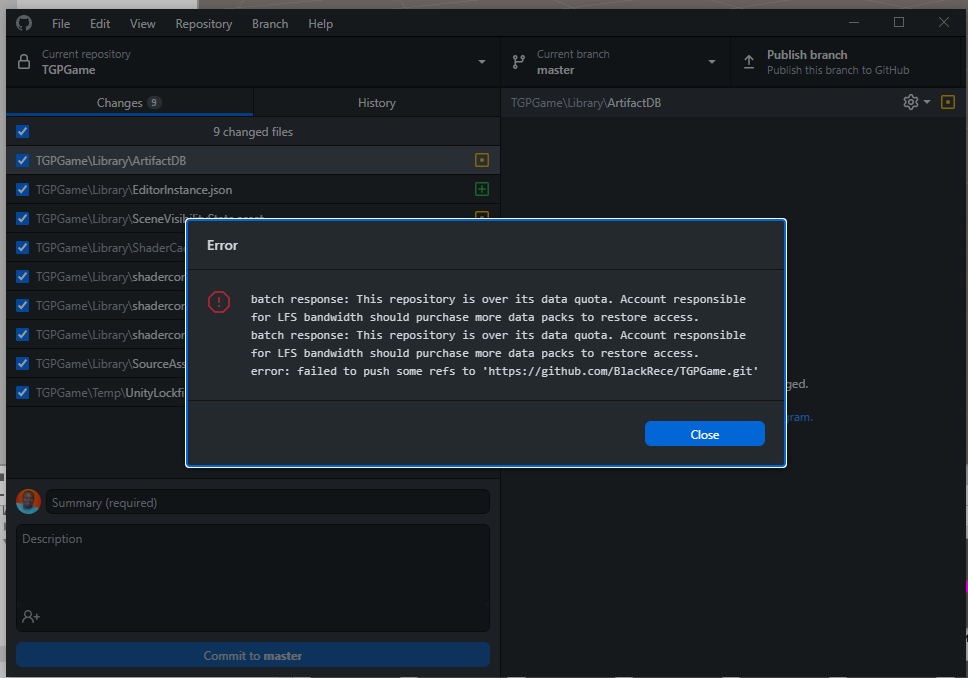Click the Summary input field
Image resolution: width=968 pixels, height=678 pixels.
pos(268,502)
